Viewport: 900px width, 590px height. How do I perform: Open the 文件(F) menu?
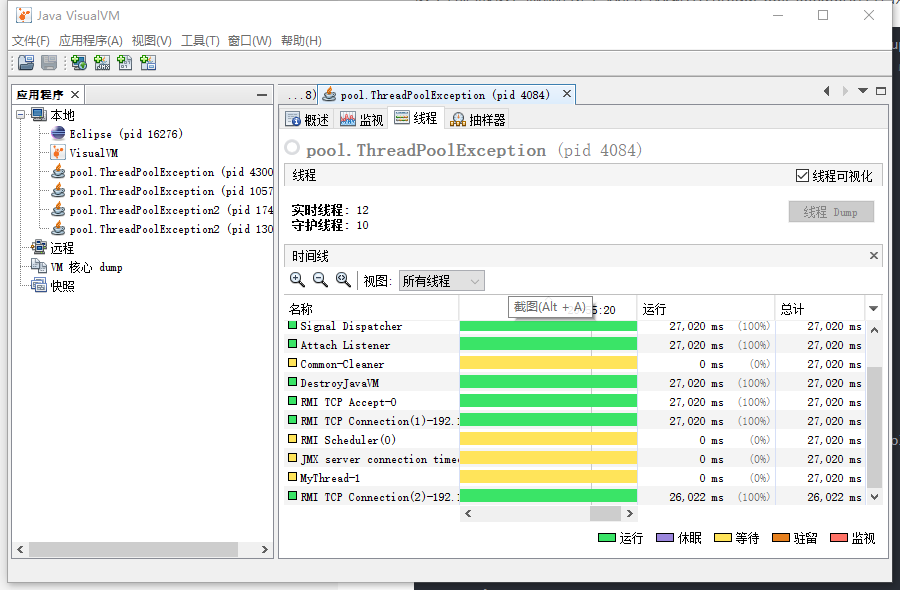[x=31, y=41]
